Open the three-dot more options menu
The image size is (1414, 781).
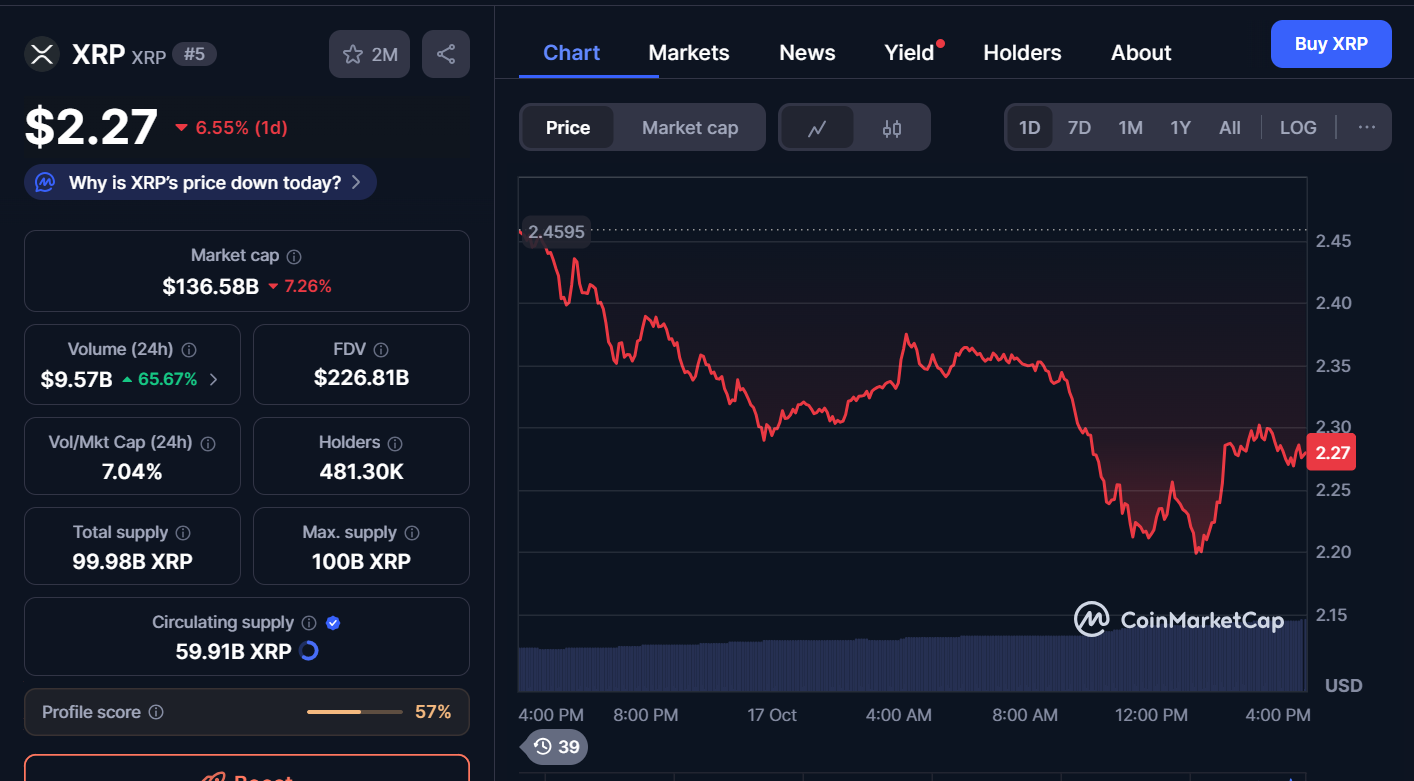click(1367, 128)
